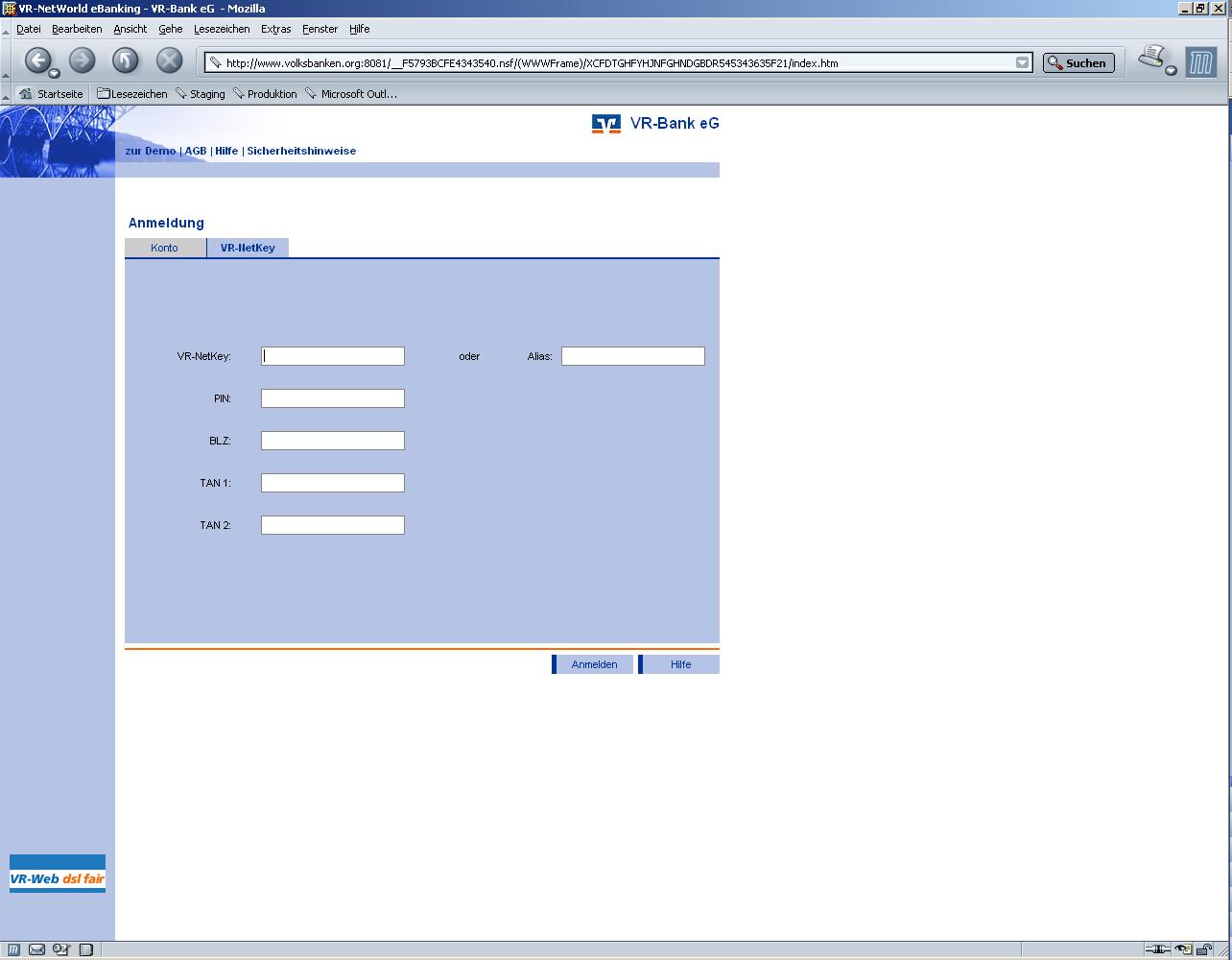The image size is (1232, 960).
Task: Open the Lesezeichen bookmarks folder
Action: click(x=132, y=94)
